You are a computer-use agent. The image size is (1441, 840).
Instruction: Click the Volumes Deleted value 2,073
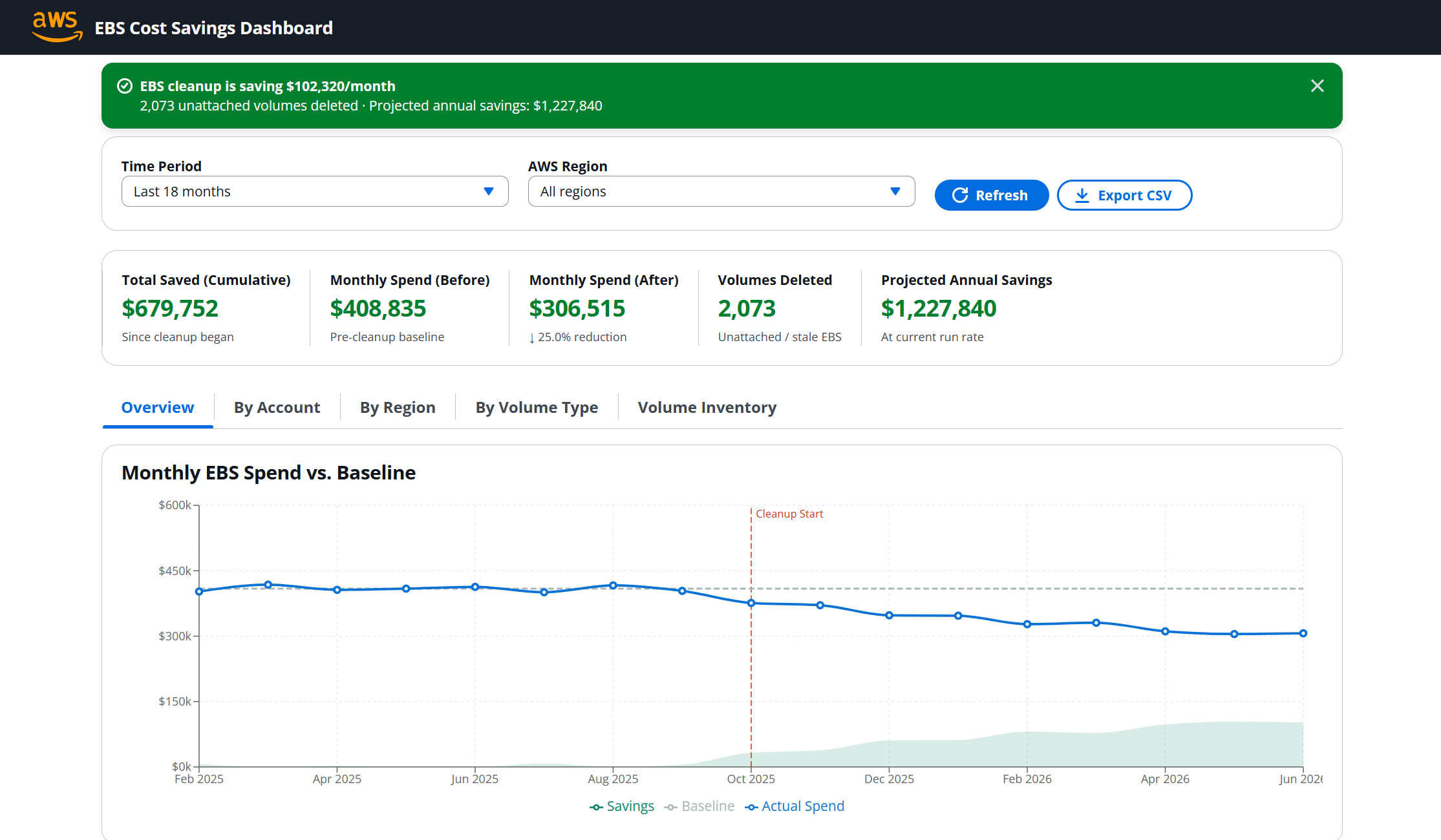click(x=747, y=309)
